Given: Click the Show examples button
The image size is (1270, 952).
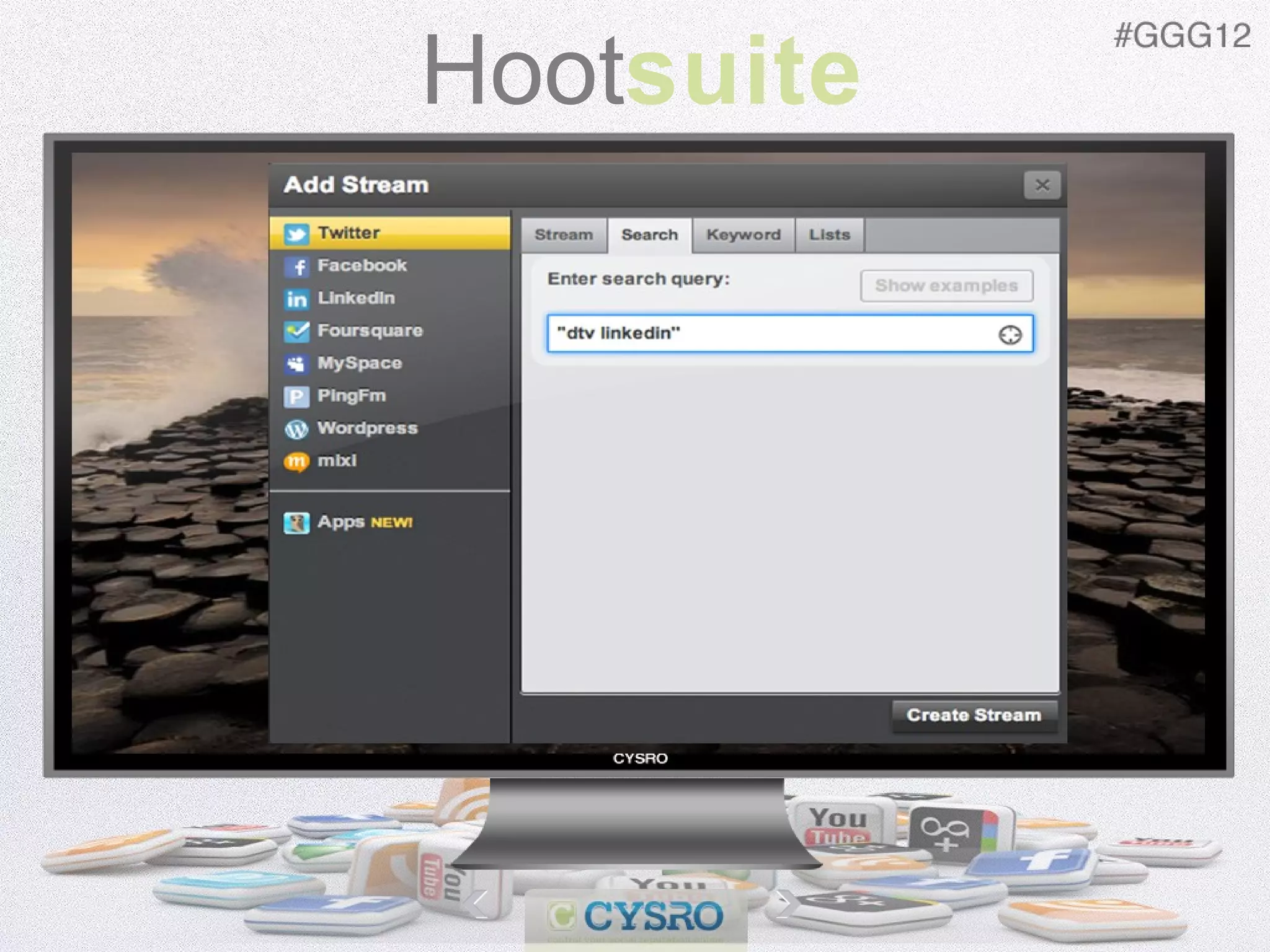Looking at the screenshot, I should [946, 286].
